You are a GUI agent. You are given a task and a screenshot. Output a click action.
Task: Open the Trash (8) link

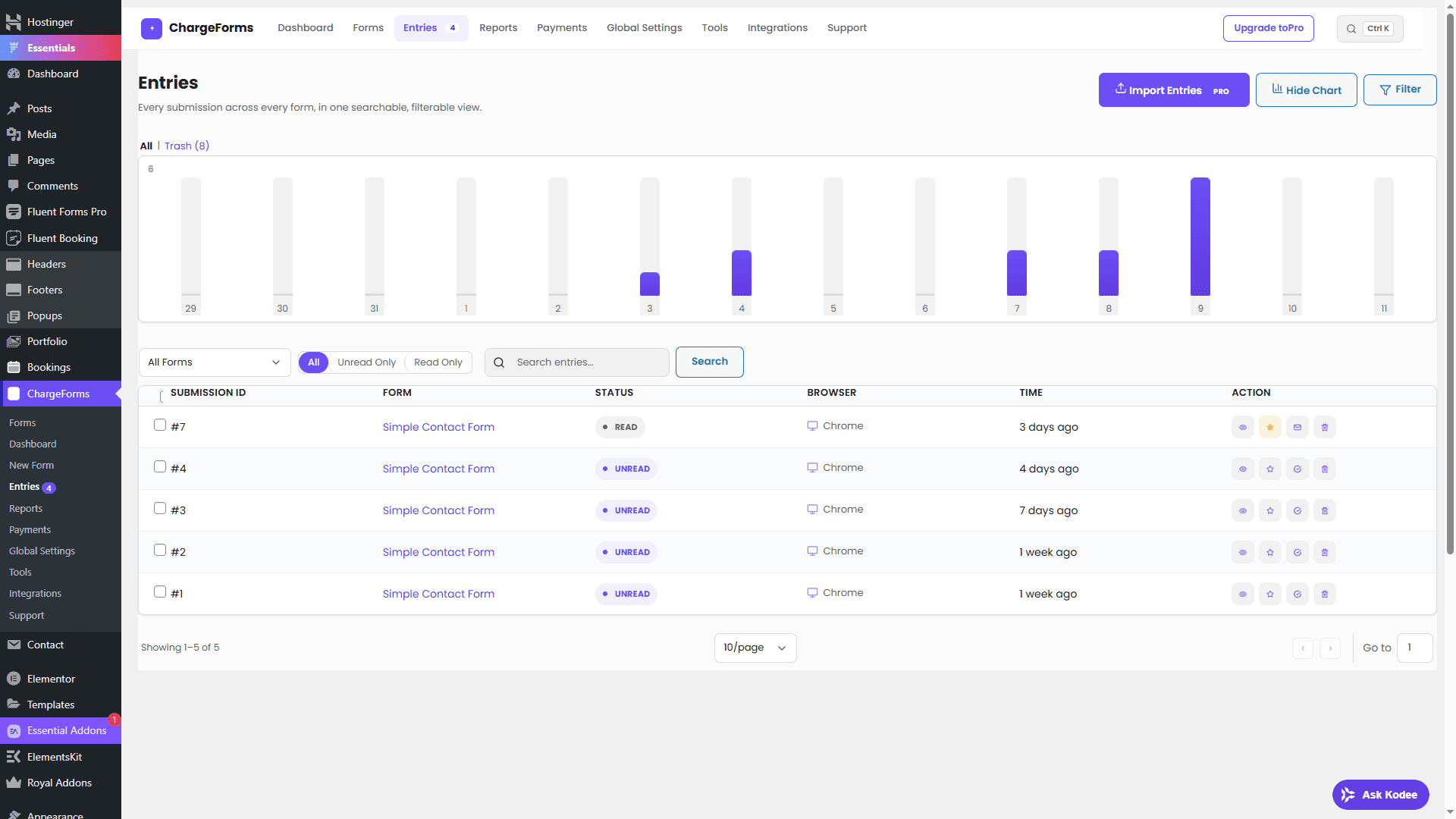click(187, 146)
